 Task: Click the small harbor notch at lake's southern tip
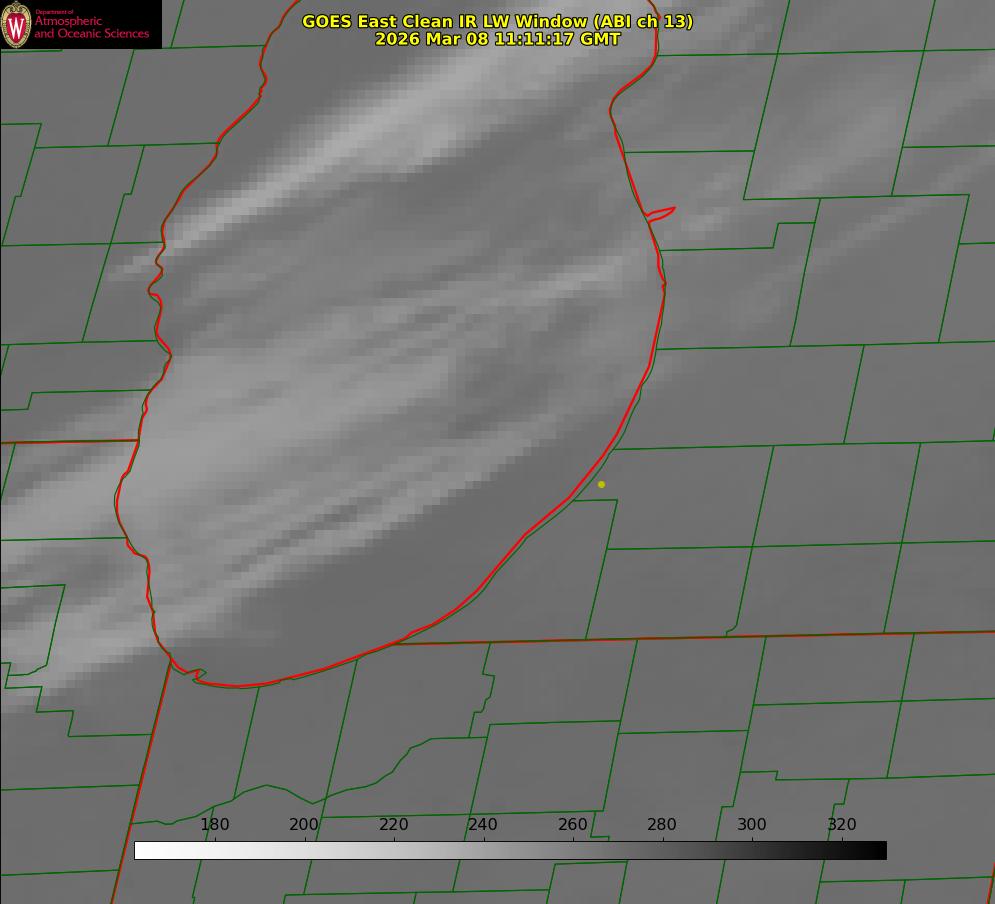[x=199, y=675]
